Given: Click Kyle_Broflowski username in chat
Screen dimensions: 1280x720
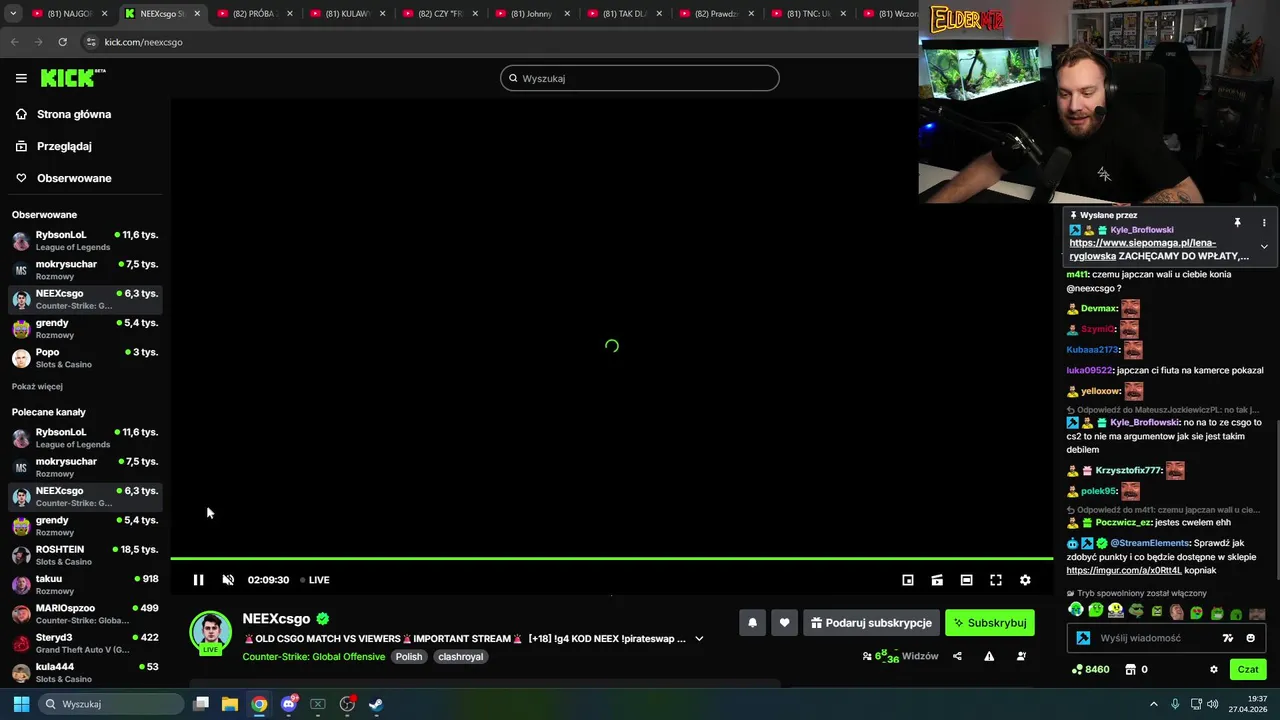Looking at the screenshot, I should [x=1145, y=422].
